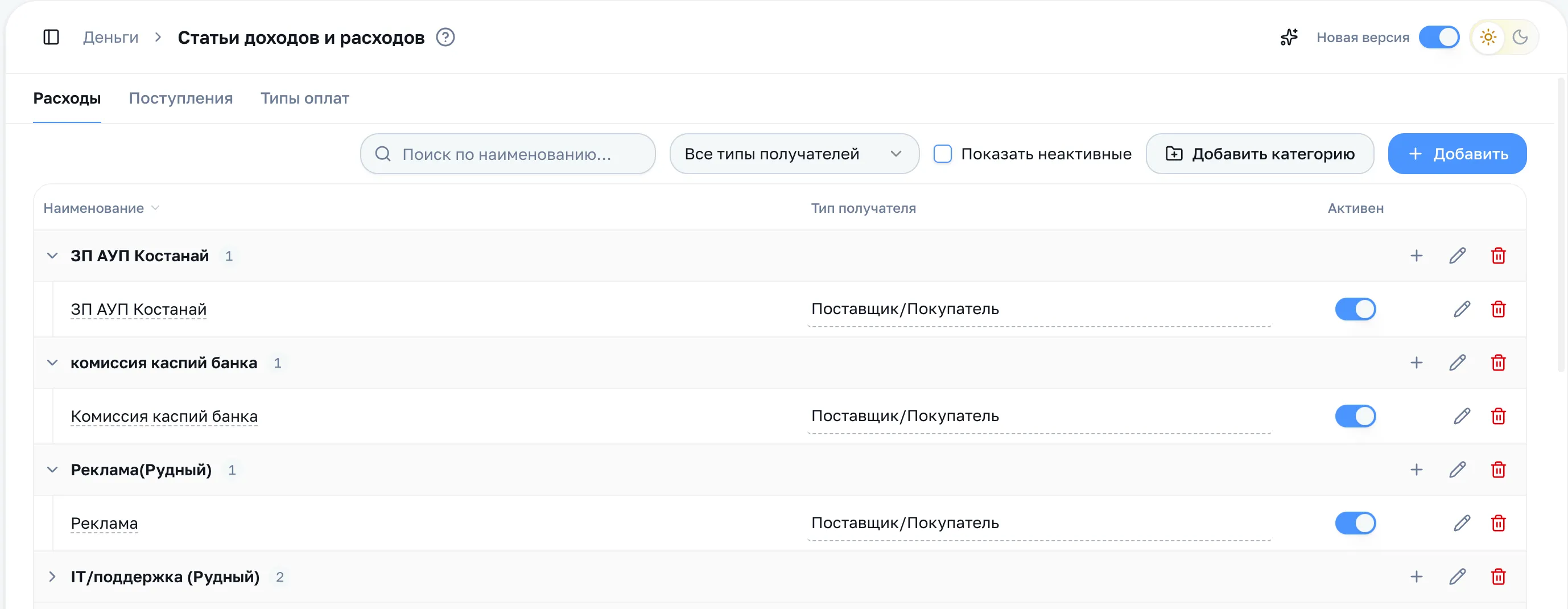Open Все типы получателей dropdown
Image resolution: width=1568 pixels, height=609 pixels.
point(794,154)
